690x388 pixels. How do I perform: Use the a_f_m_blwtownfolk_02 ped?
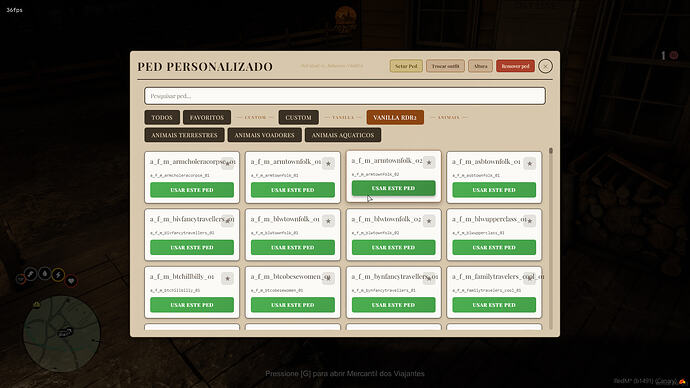(393, 247)
